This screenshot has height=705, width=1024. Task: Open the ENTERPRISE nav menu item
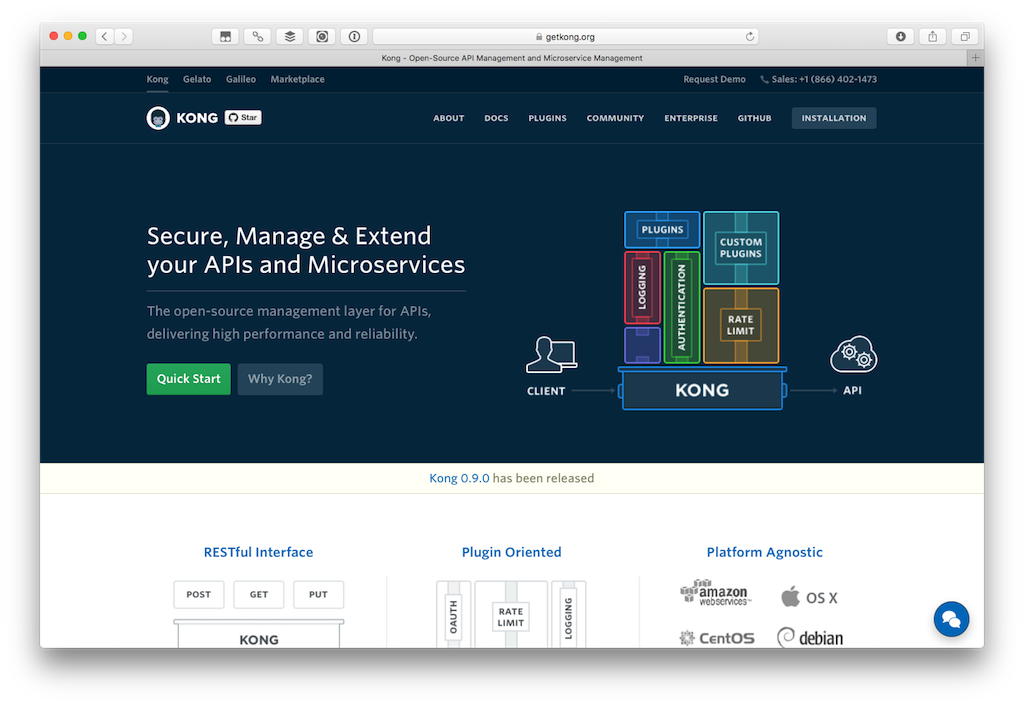pos(691,118)
